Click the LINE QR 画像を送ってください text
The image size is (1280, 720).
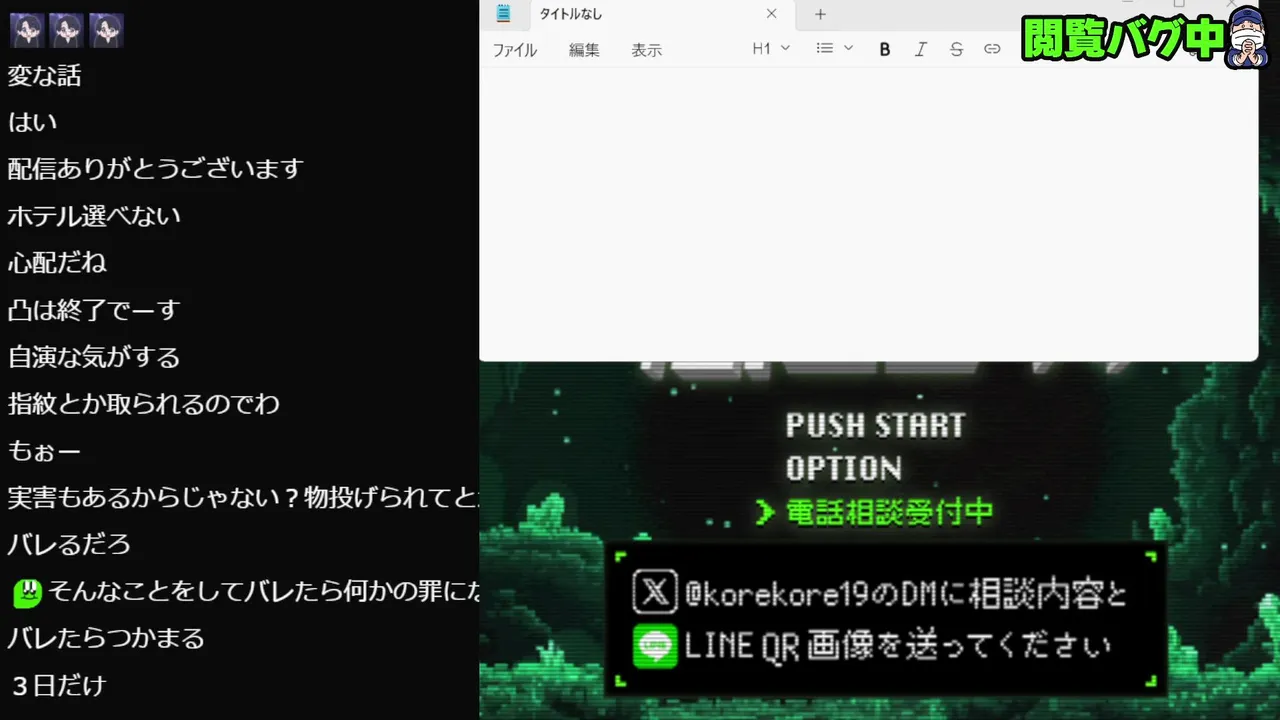pos(897,647)
